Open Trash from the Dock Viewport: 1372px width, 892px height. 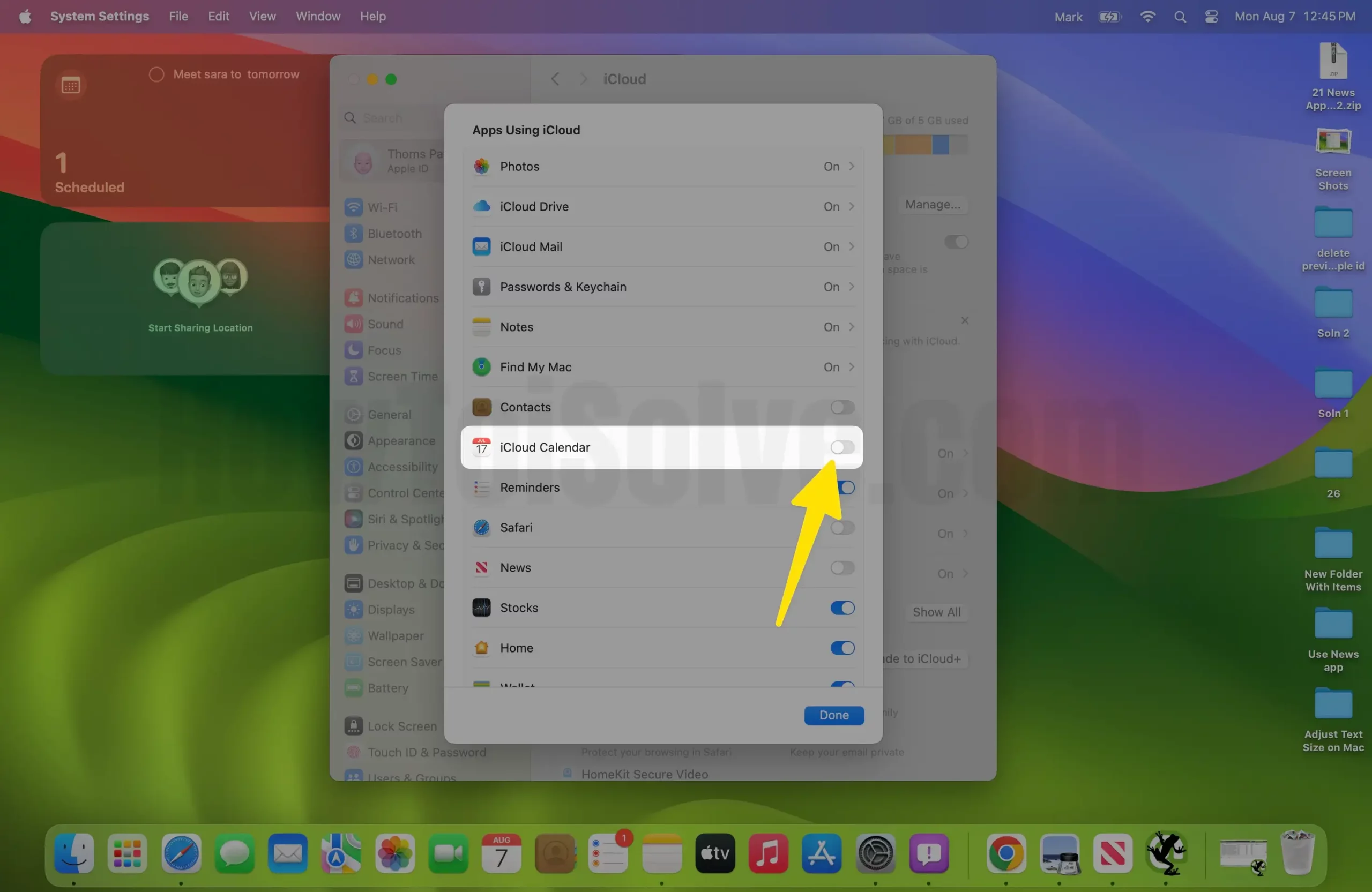pos(1298,854)
